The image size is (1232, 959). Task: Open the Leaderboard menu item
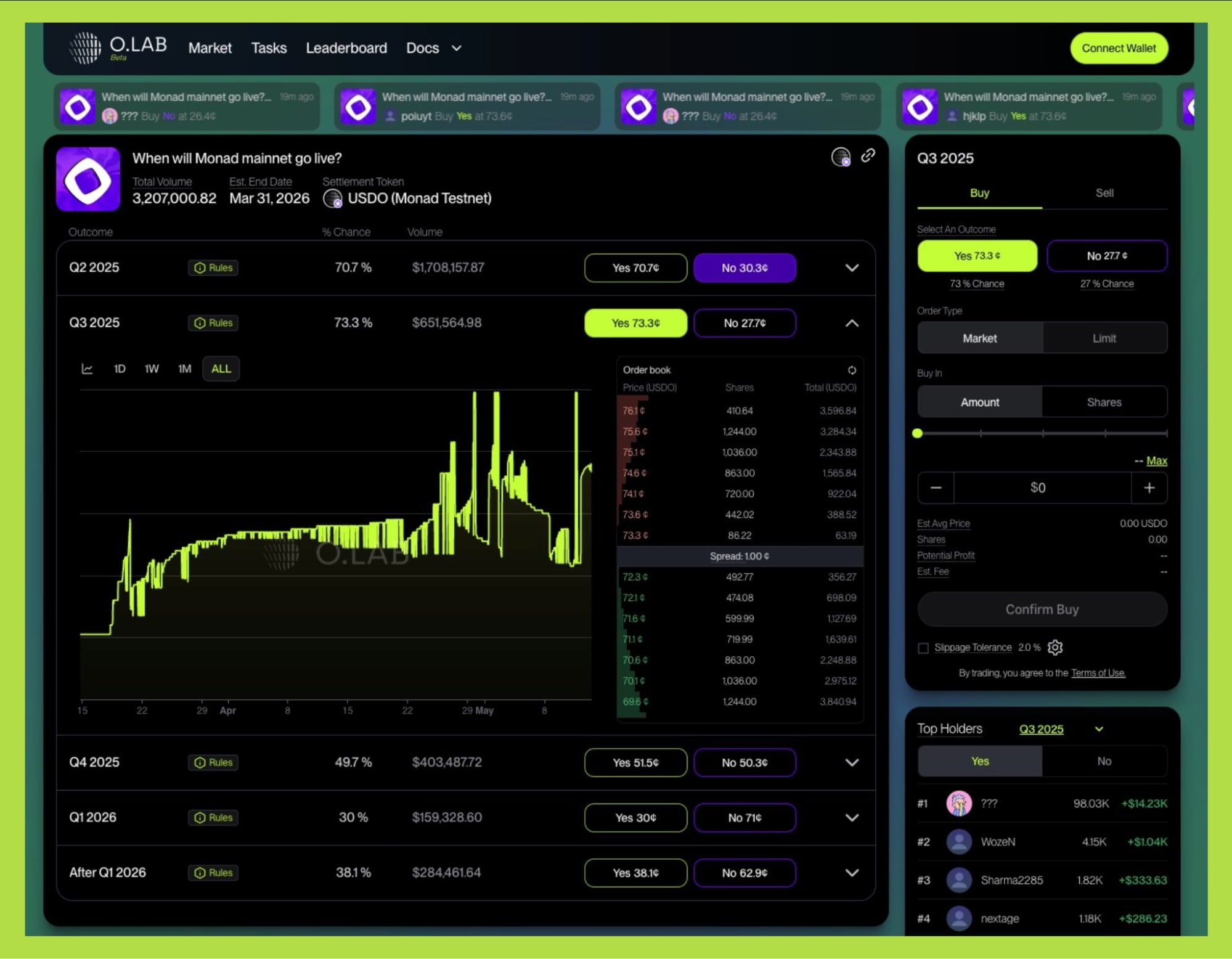(x=346, y=47)
